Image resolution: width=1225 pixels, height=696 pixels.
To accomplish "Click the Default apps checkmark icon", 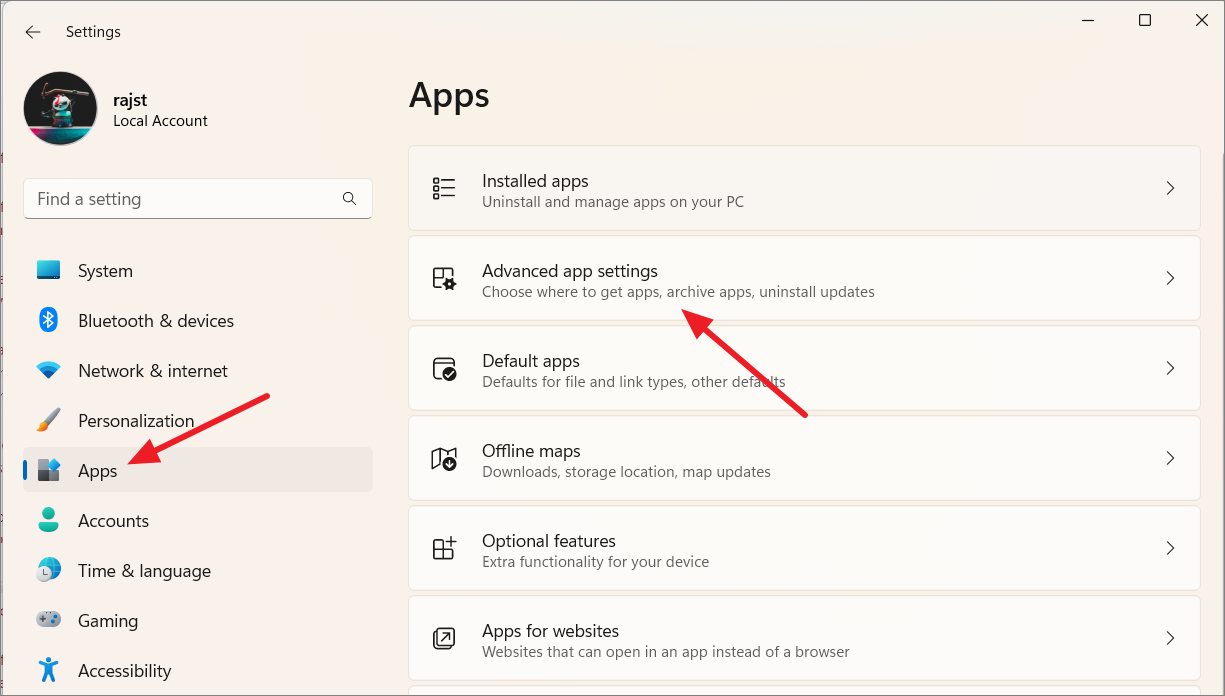I will tap(444, 368).
